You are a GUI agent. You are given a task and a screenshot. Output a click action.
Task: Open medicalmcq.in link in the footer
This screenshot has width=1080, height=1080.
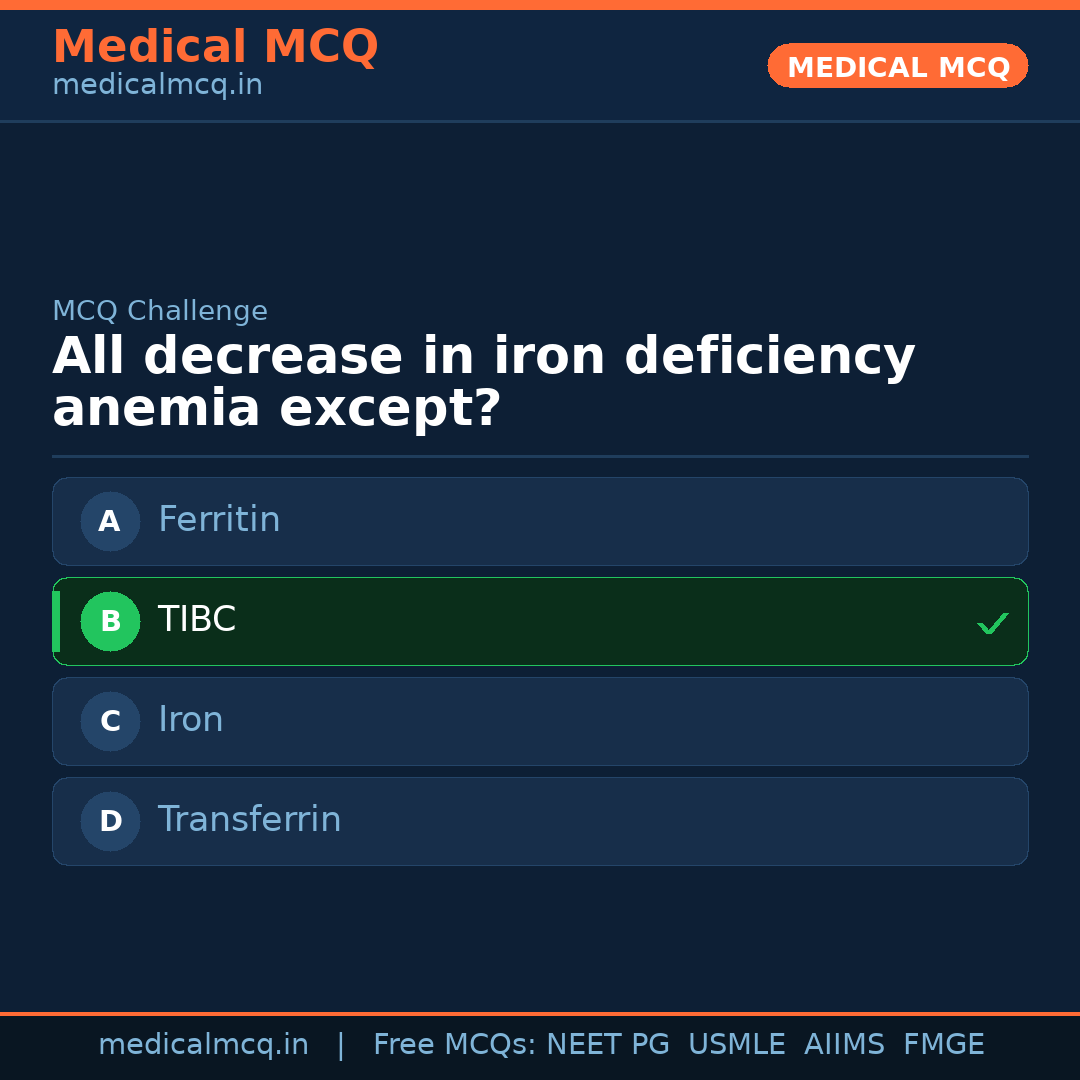(x=203, y=1045)
